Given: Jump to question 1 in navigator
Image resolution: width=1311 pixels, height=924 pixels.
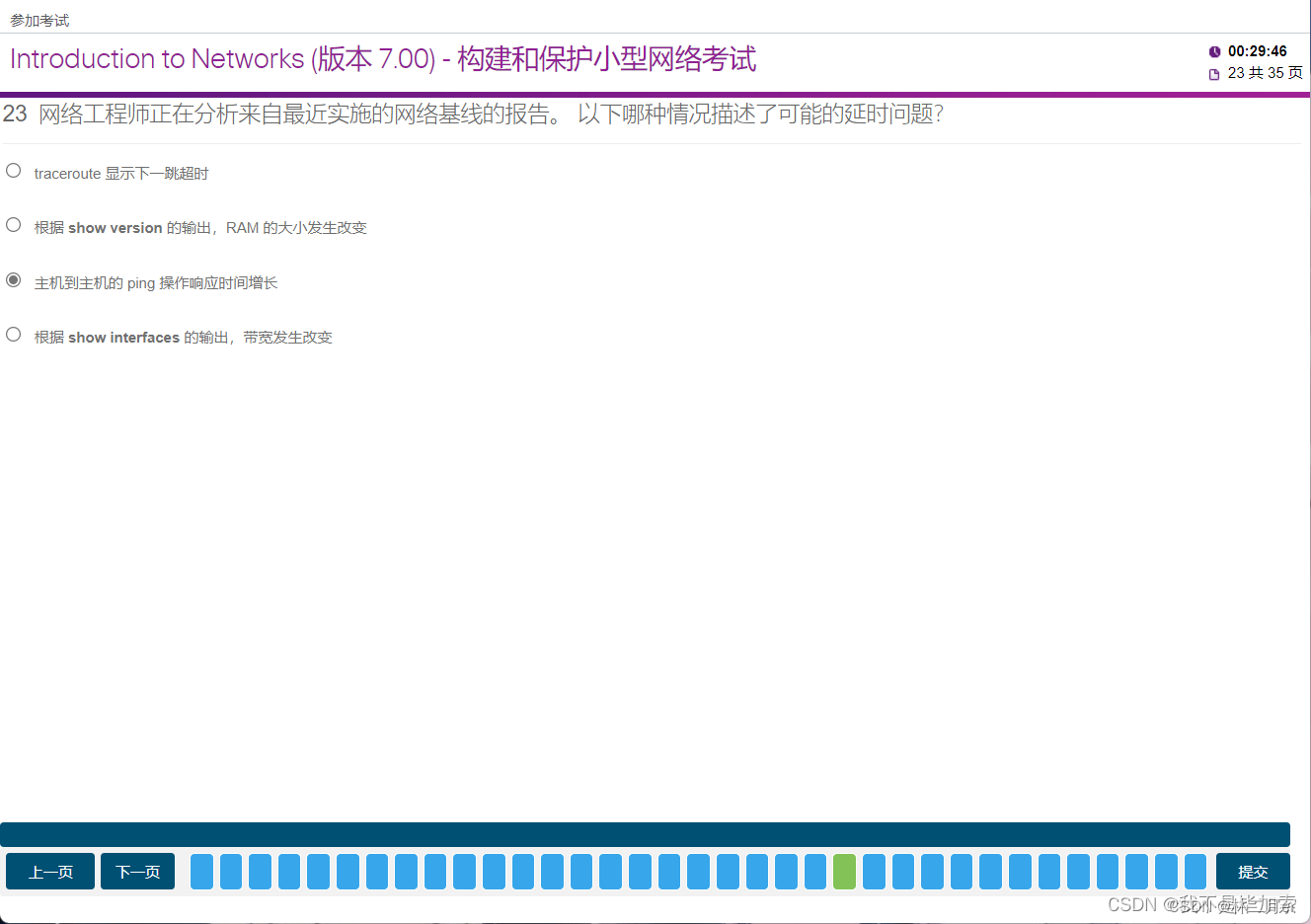Looking at the screenshot, I should pos(201,872).
